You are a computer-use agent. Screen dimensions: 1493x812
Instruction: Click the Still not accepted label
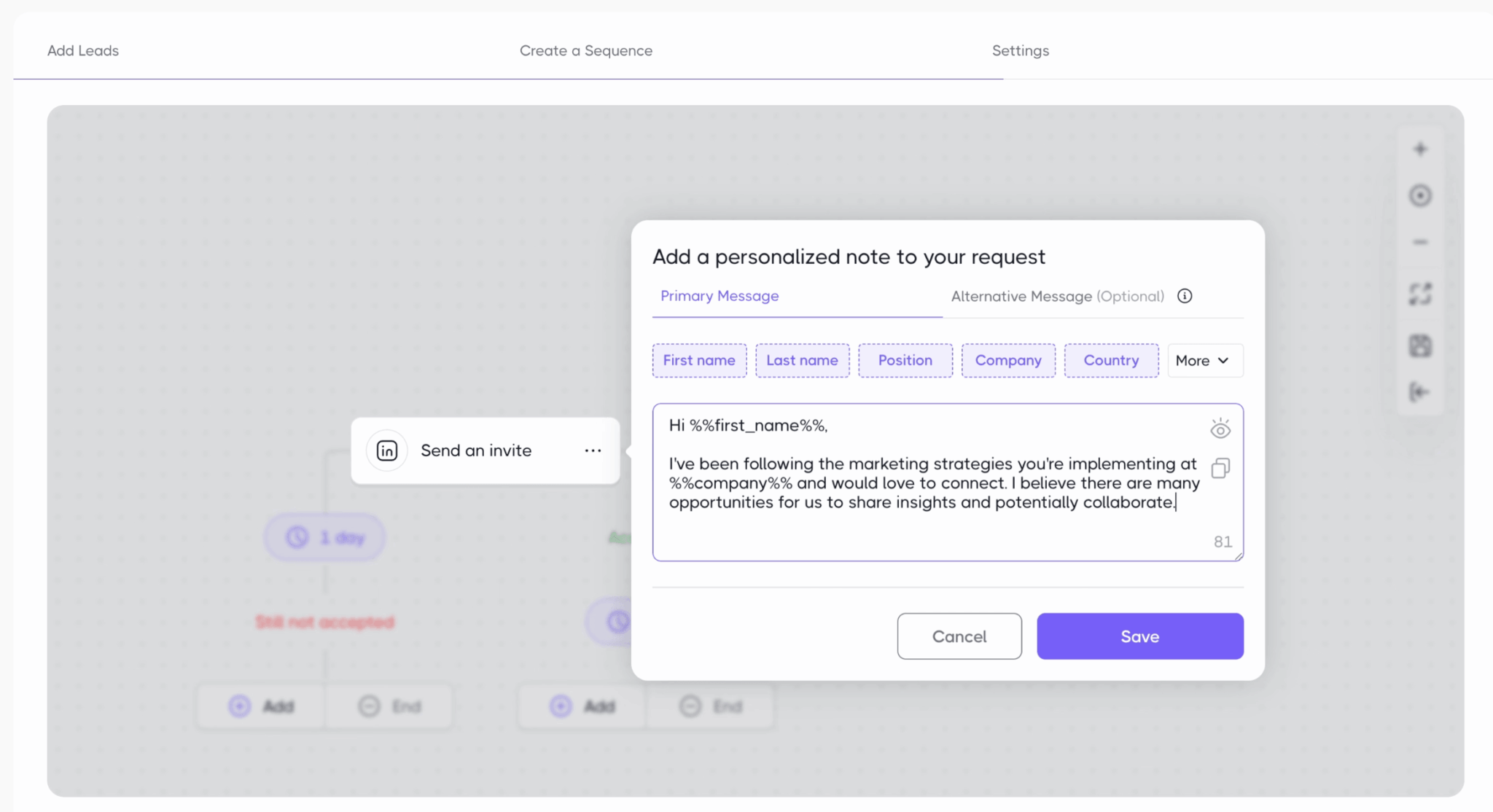[x=324, y=622]
